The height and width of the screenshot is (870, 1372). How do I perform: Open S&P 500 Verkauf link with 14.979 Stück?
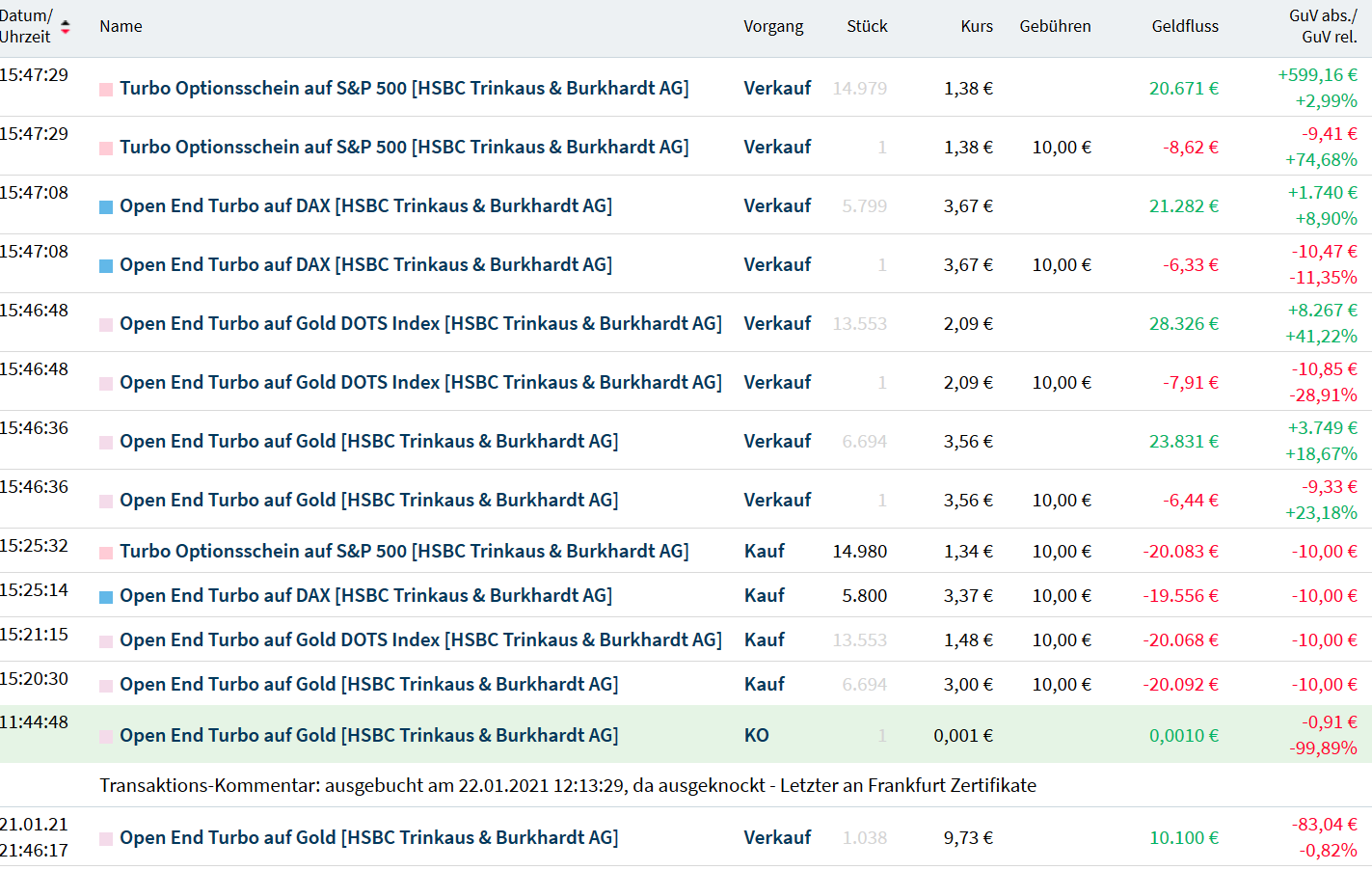pos(404,89)
